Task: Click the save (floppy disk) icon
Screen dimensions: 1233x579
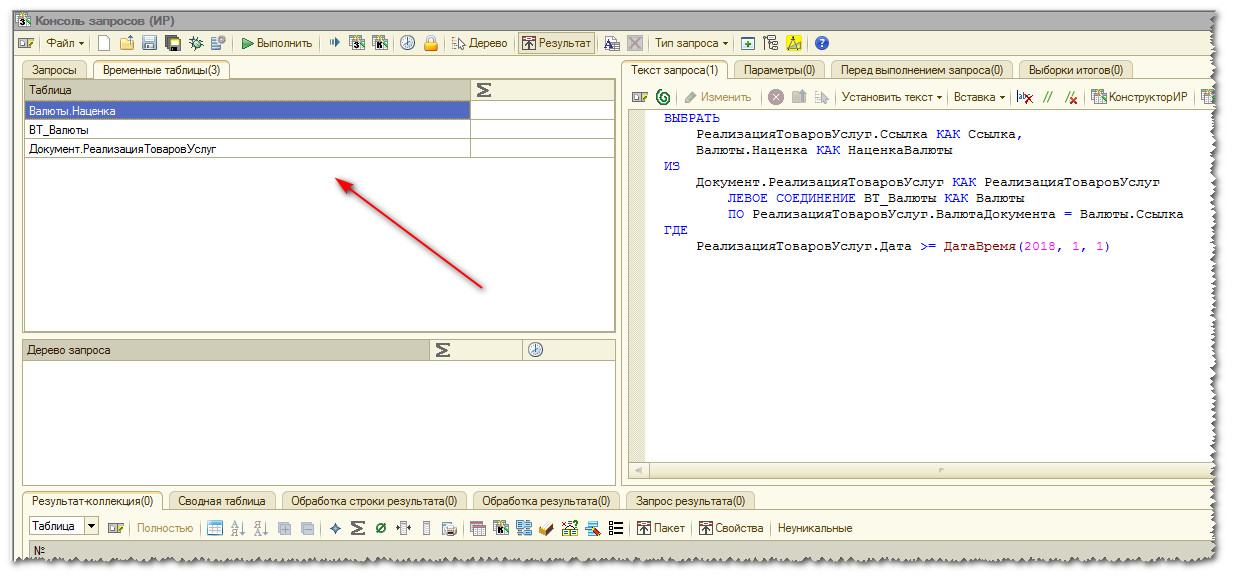Action: 149,43
